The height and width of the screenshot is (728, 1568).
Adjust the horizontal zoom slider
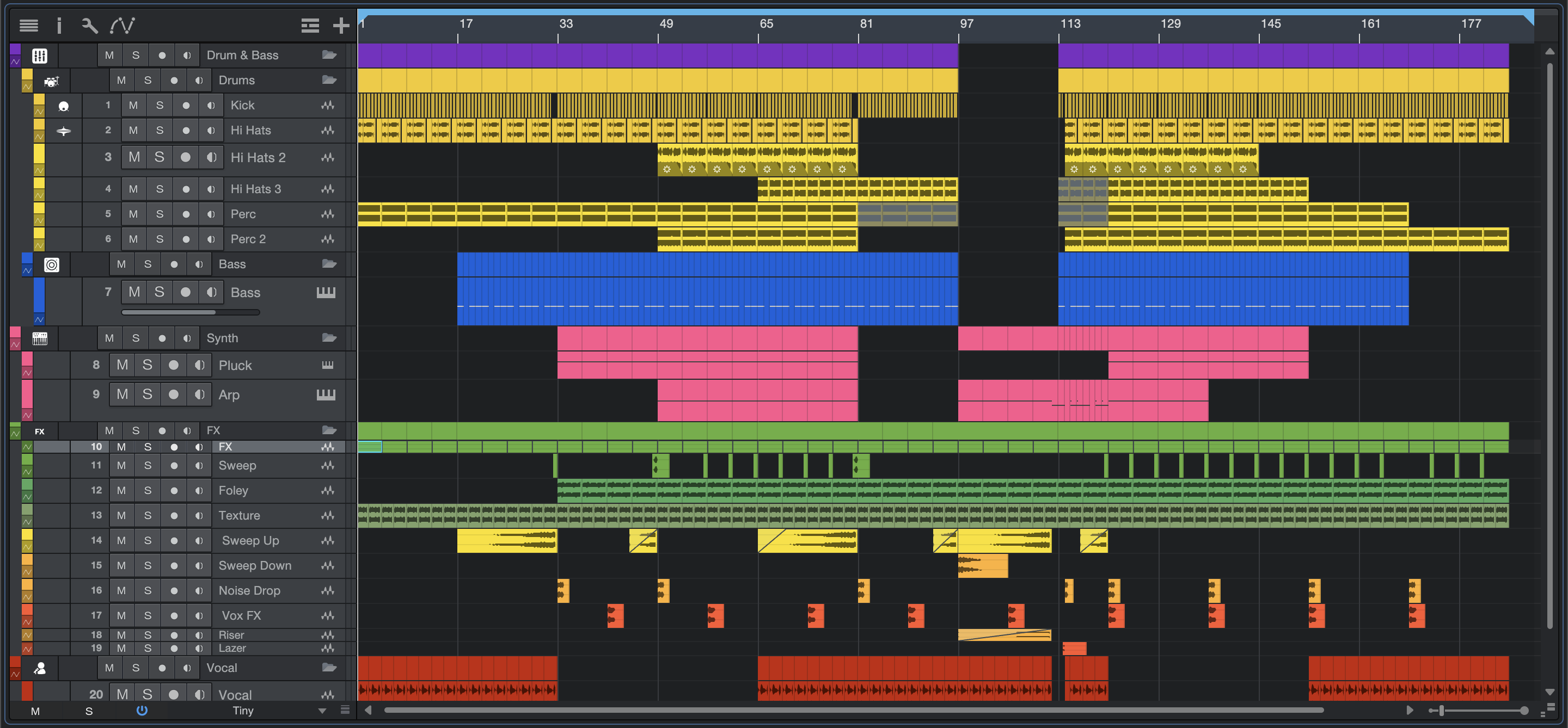1441,711
